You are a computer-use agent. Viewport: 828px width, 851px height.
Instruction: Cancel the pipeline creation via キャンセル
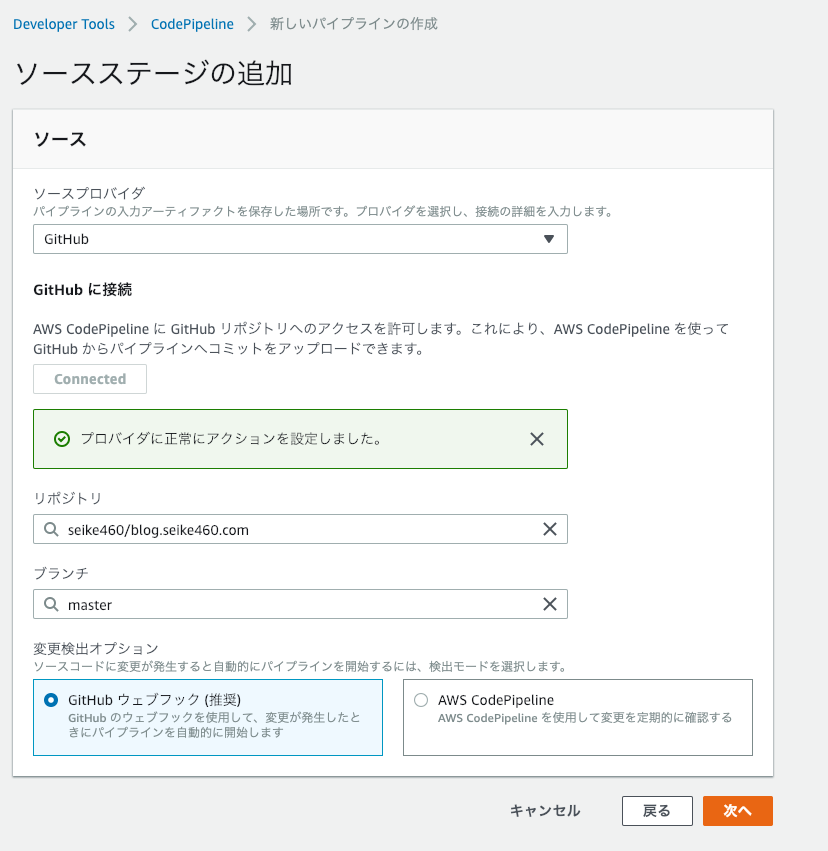coord(544,811)
